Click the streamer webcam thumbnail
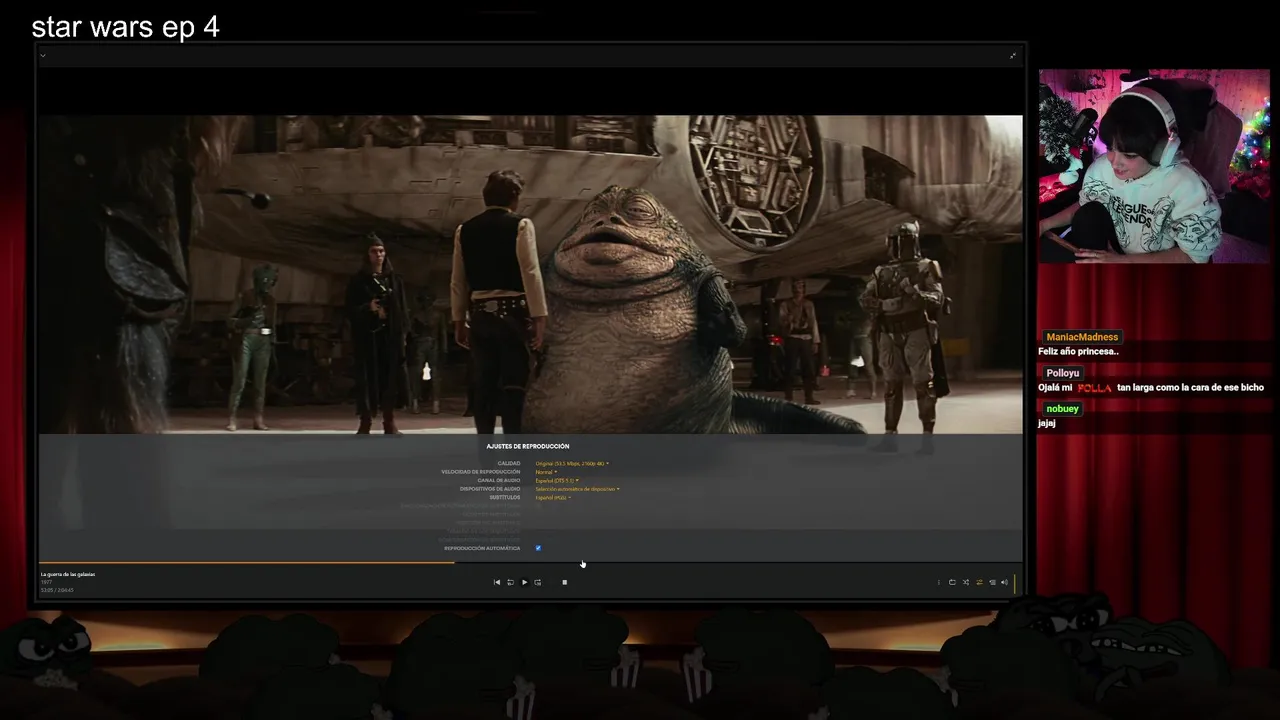Image resolution: width=1280 pixels, height=720 pixels. click(x=1154, y=166)
